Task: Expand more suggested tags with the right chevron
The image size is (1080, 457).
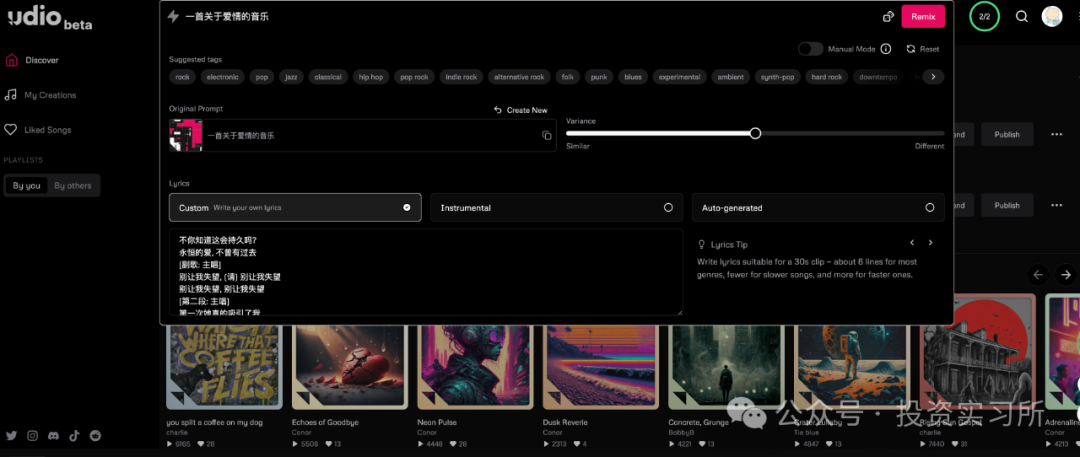Action: coord(933,77)
